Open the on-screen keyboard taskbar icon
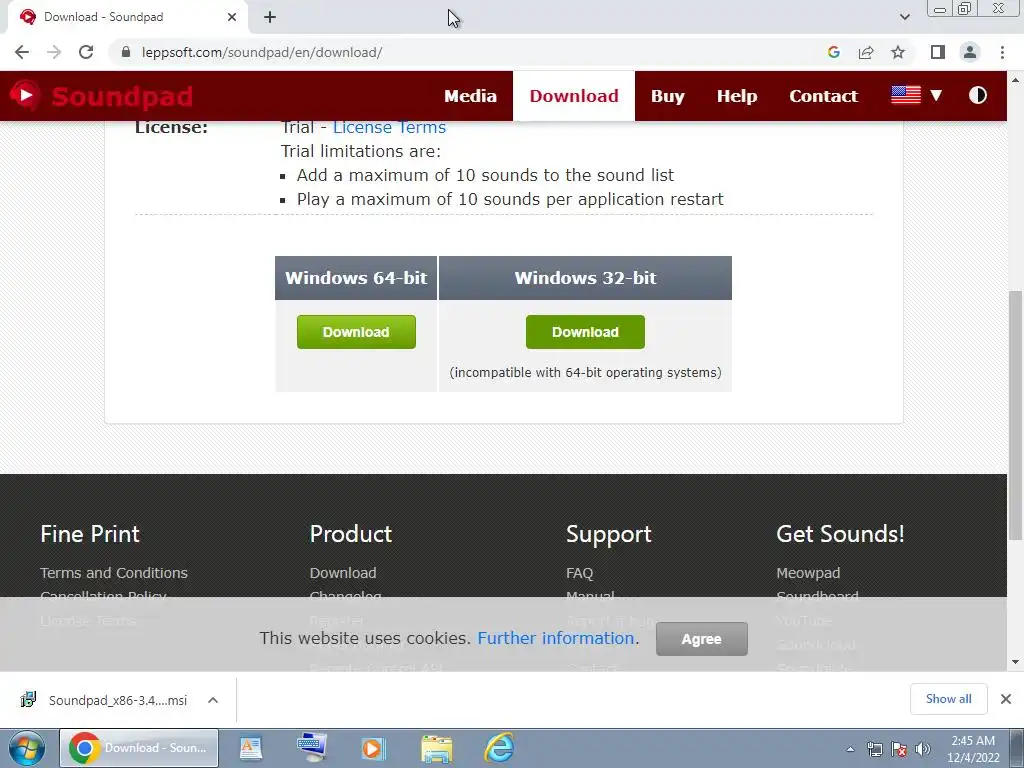 pyautogui.click(x=312, y=748)
